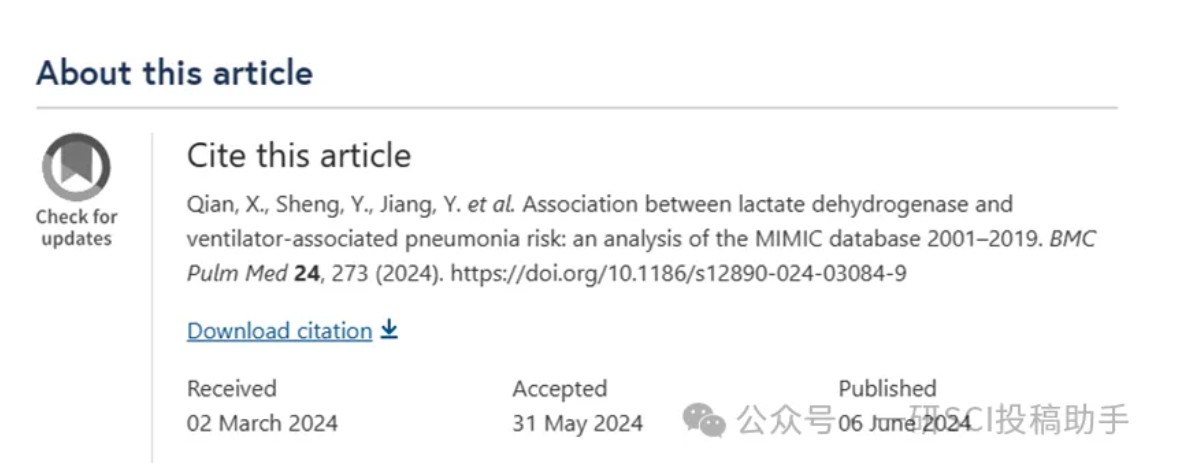Click the author names 'Qian, X., Sheng, Y.'
This screenshot has height=463, width=1180.
pyautogui.click(x=267, y=204)
